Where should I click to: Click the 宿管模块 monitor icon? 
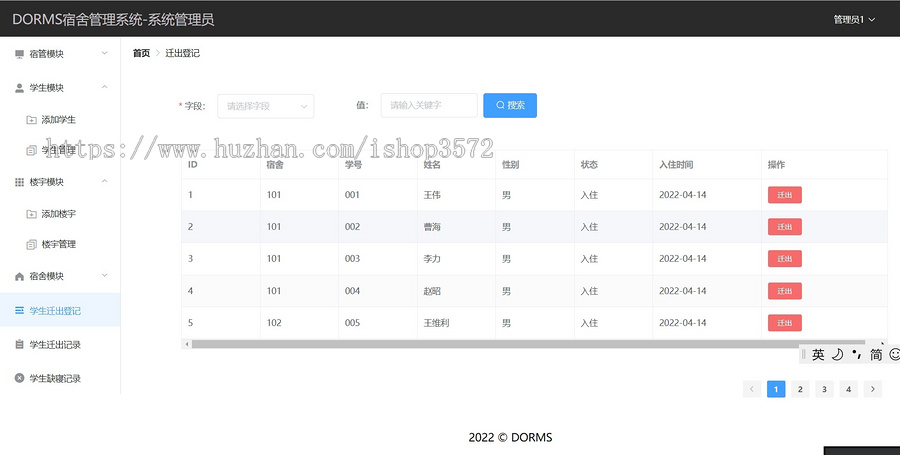[20, 54]
